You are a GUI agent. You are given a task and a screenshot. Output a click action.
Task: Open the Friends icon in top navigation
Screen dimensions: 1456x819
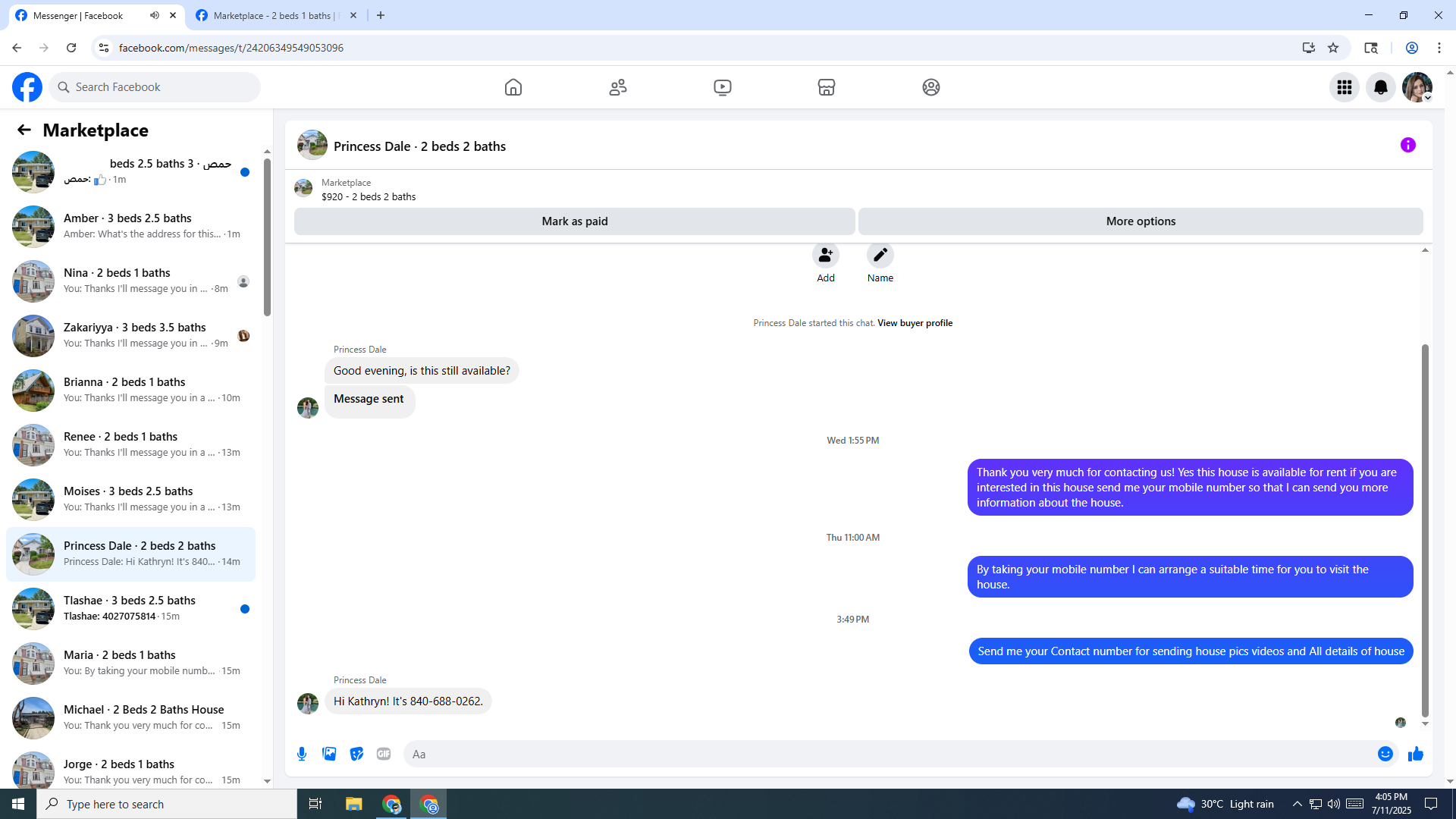click(x=618, y=87)
